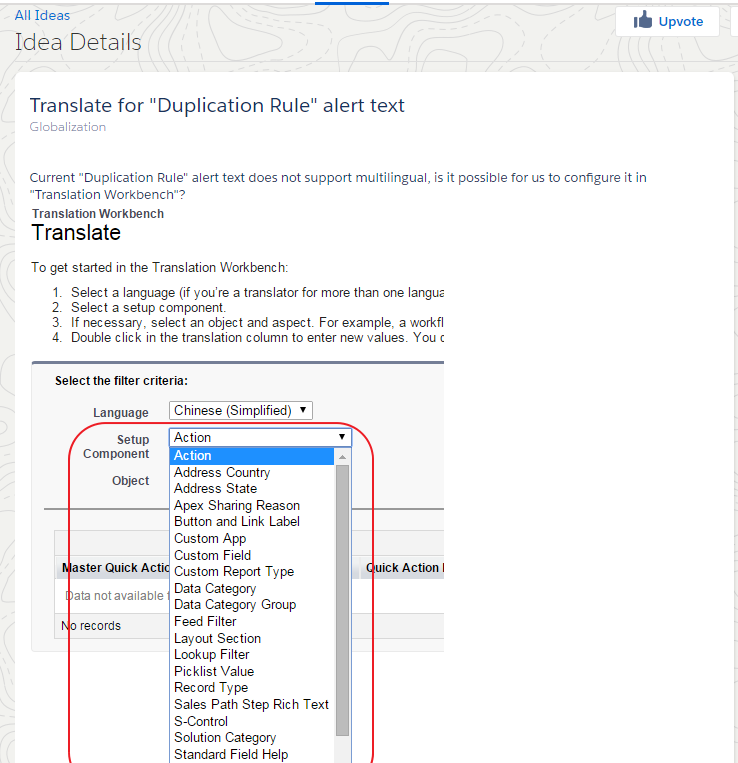Click the 'No records' table text
The image size is (738, 763).
(x=91, y=626)
